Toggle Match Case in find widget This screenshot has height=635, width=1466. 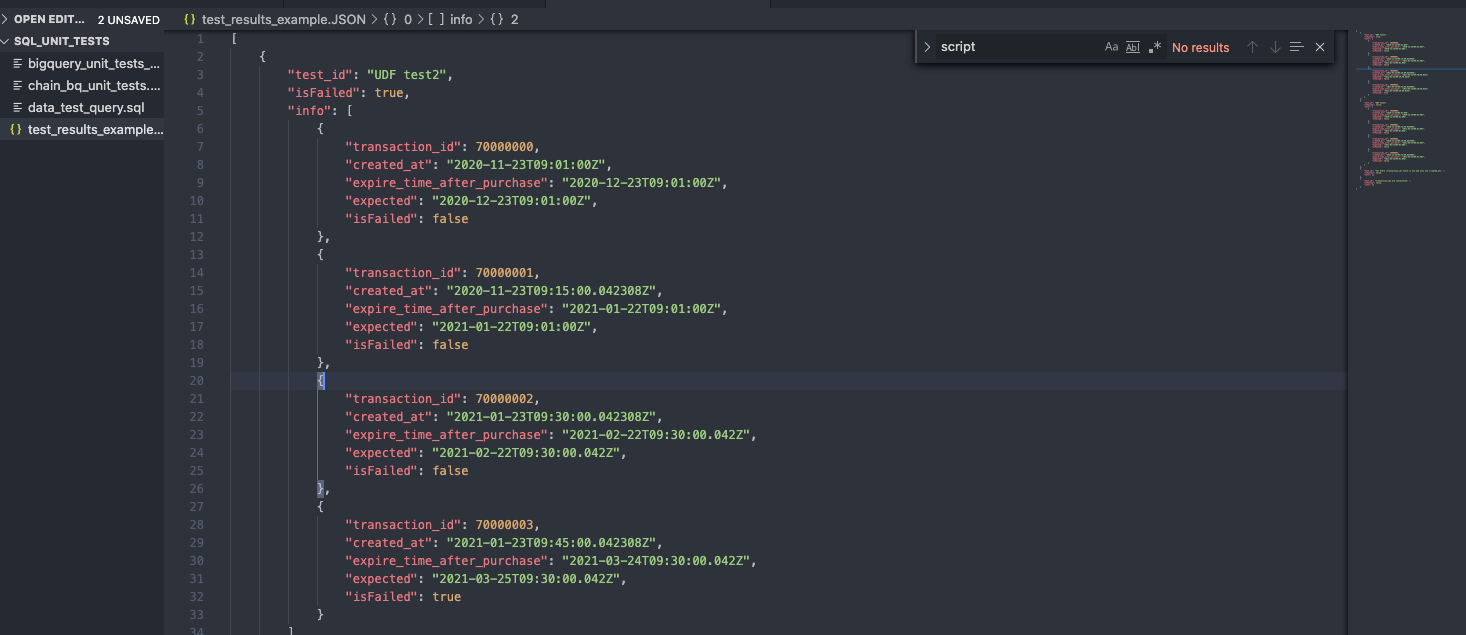pos(1111,47)
